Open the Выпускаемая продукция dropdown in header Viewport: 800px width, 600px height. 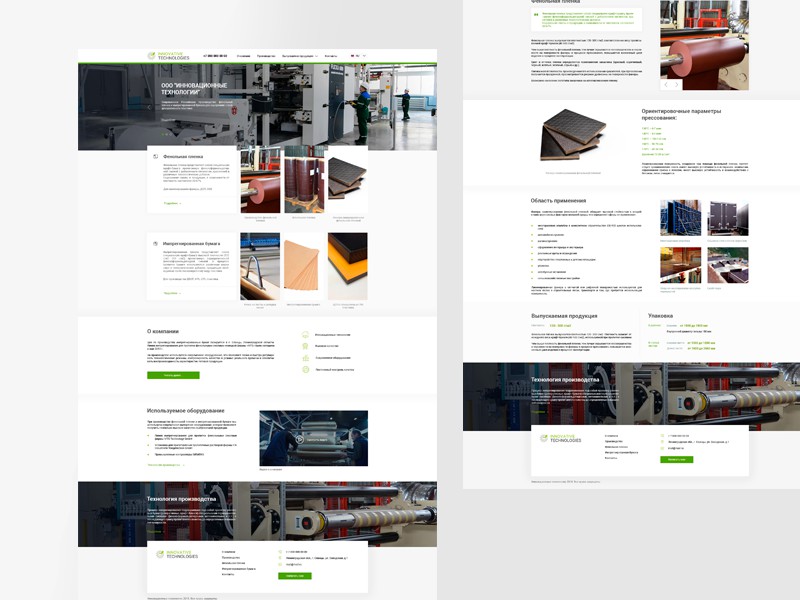300,56
